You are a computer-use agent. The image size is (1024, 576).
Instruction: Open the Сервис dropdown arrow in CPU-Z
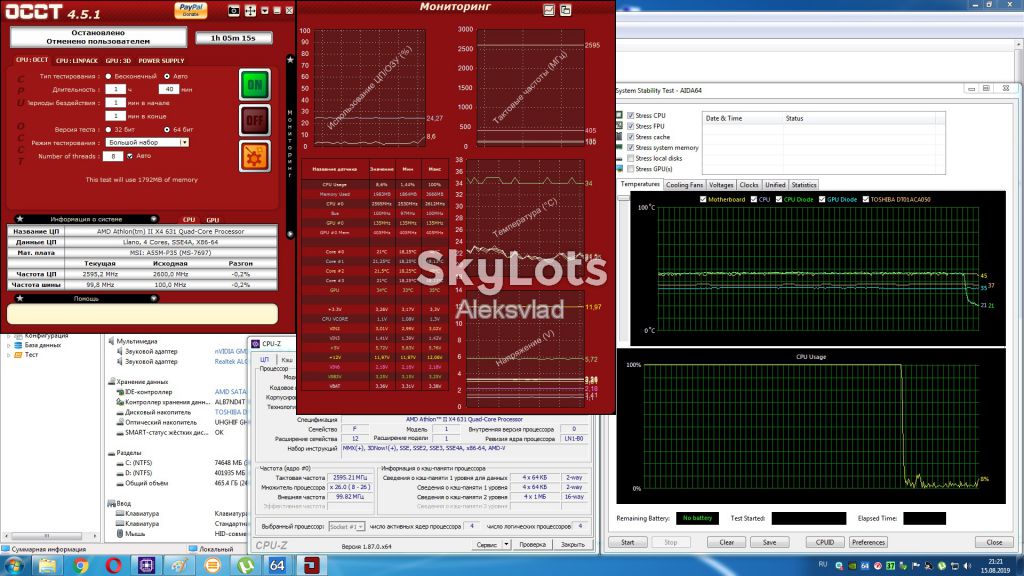tap(506, 545)
